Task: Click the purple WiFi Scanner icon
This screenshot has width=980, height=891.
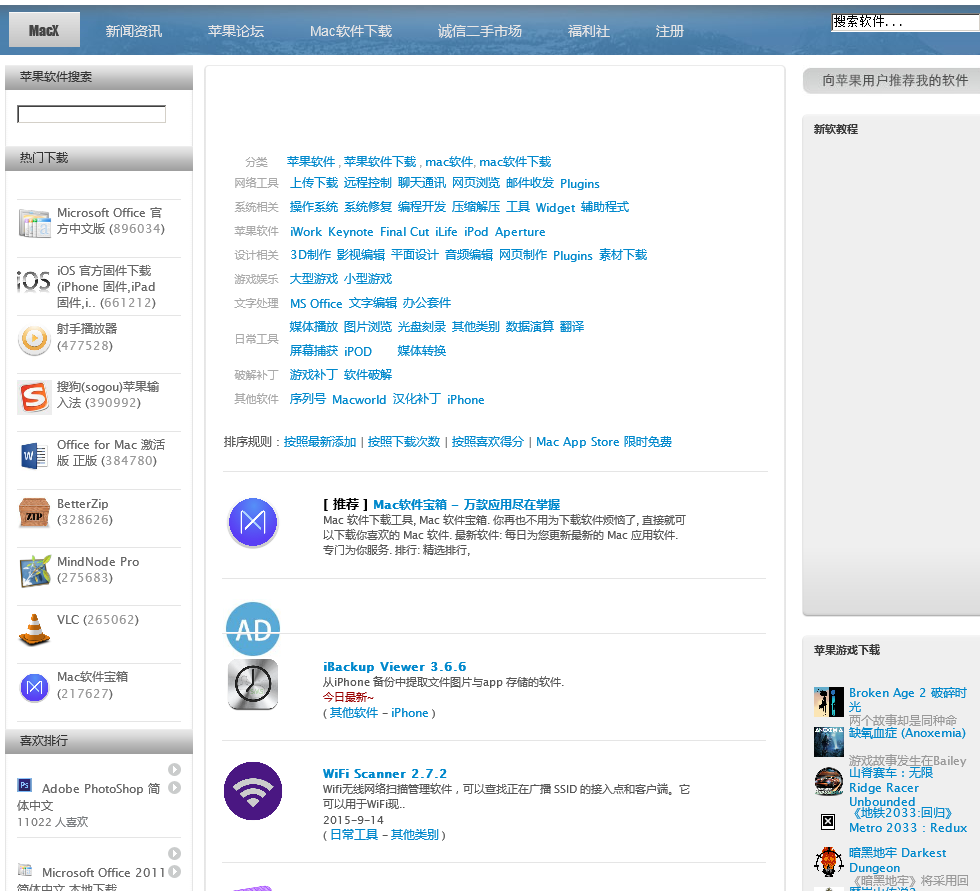Action: (253, 791)
